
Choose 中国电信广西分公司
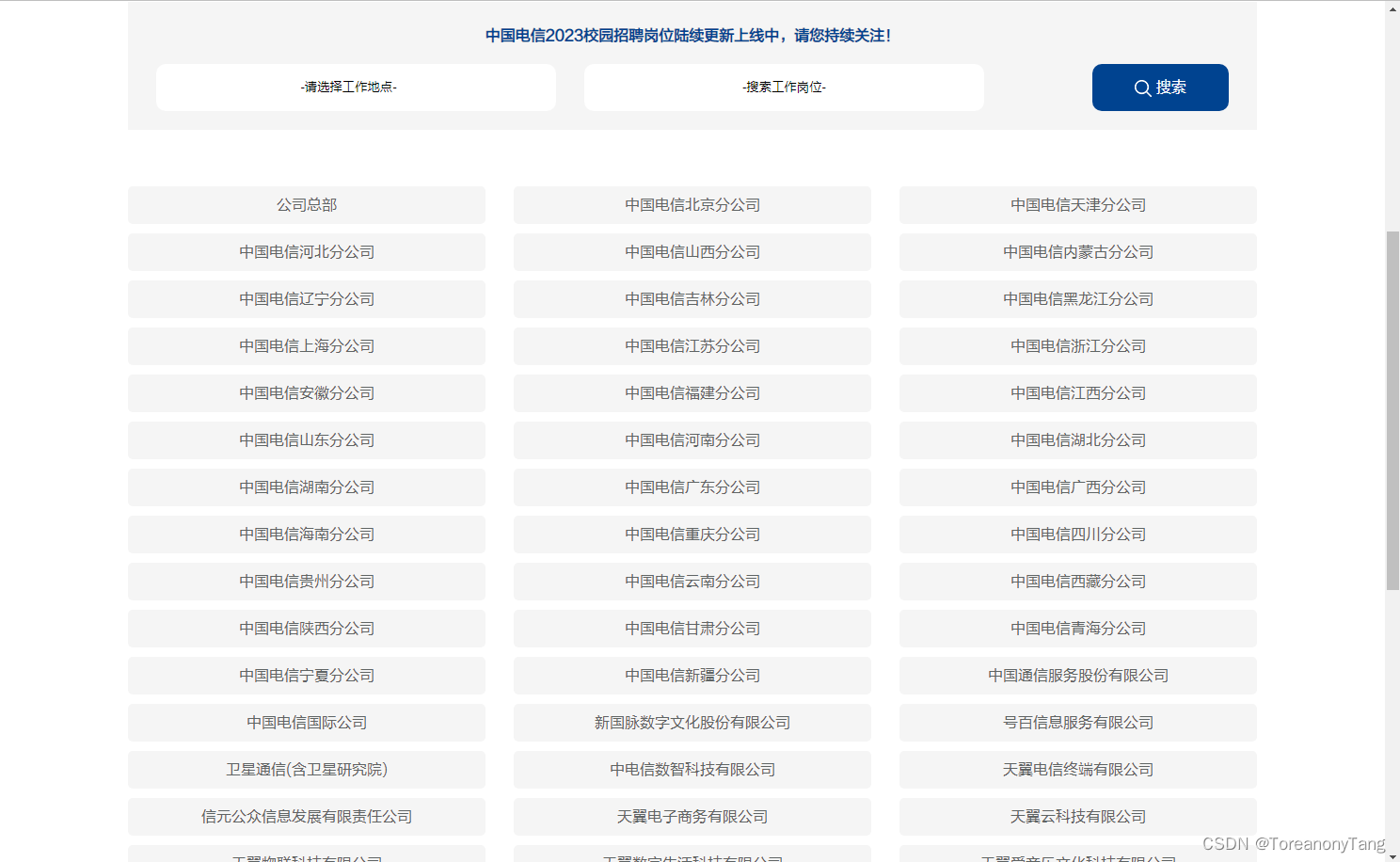(x=1078, y=487)
